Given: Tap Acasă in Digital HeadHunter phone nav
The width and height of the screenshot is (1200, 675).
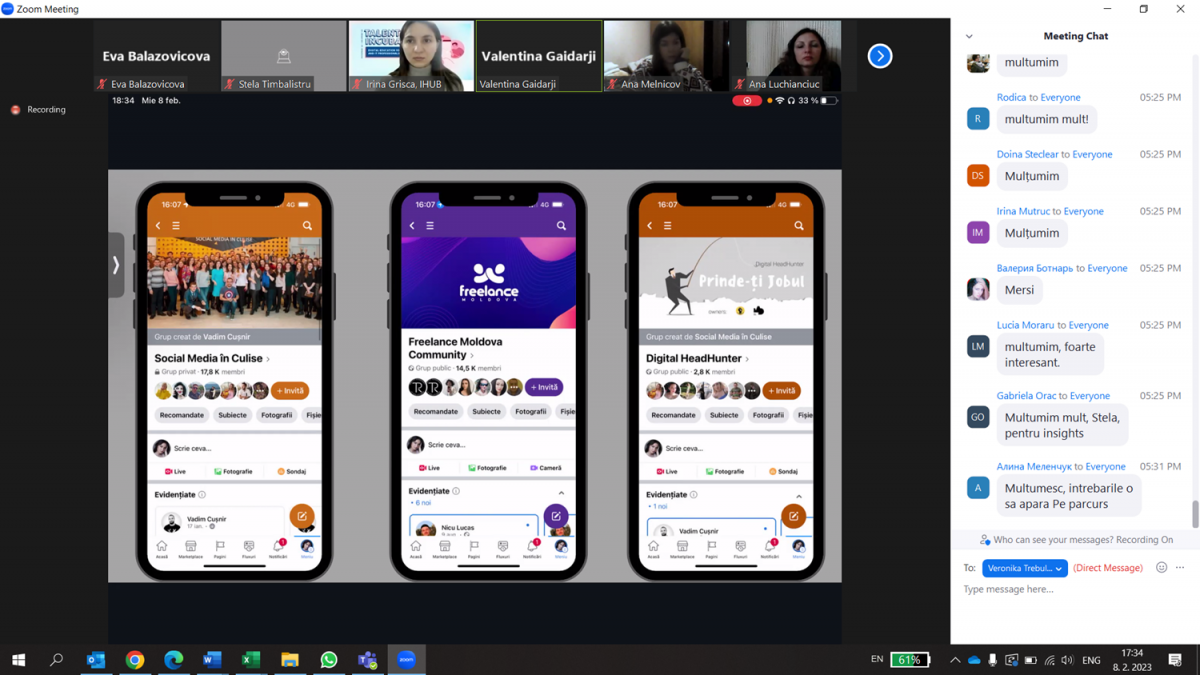Looking at the screenshot, I should click(653, 549).
